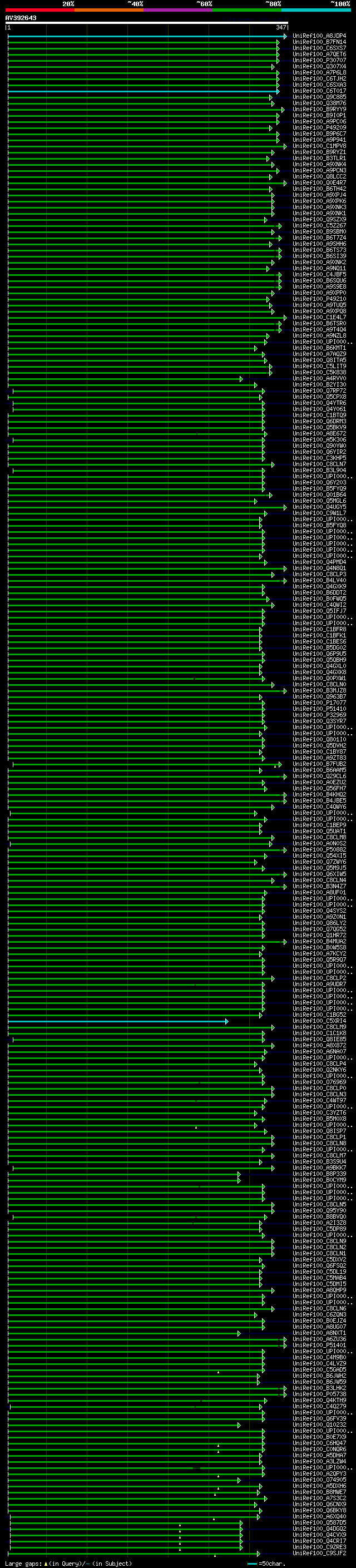Click label UniRef100_Q4UGY5
This screenshot has width=356, height=1568.
point(319,507)
